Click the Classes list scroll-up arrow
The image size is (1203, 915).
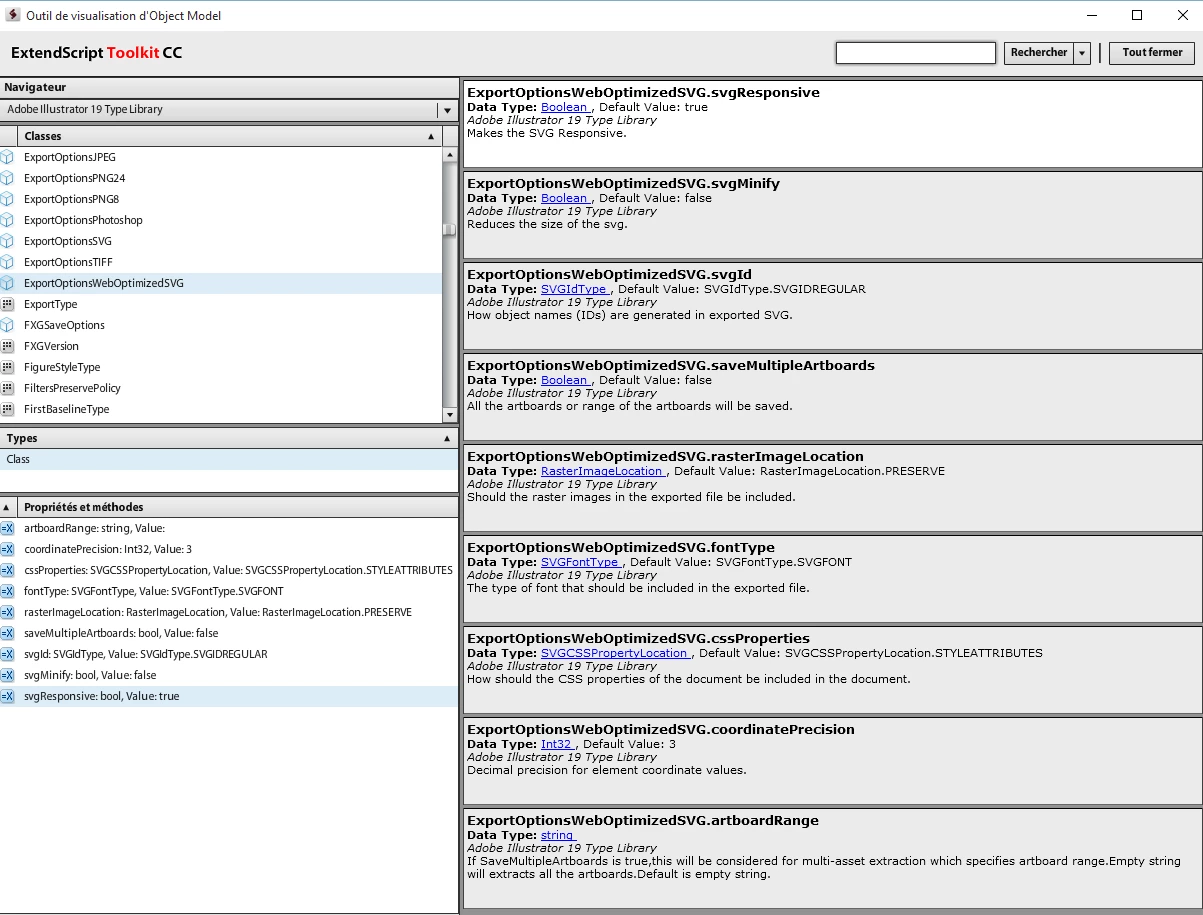(450, 154)
